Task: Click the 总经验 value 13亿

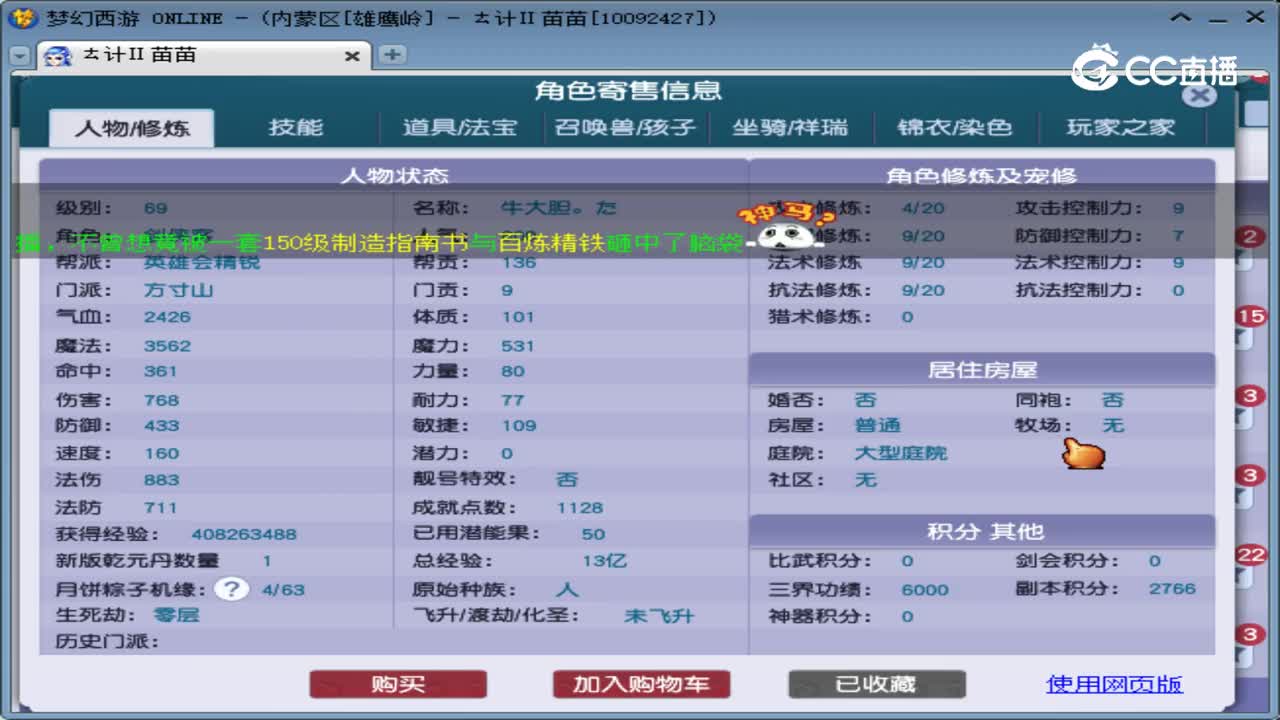Action: (605, 561)
